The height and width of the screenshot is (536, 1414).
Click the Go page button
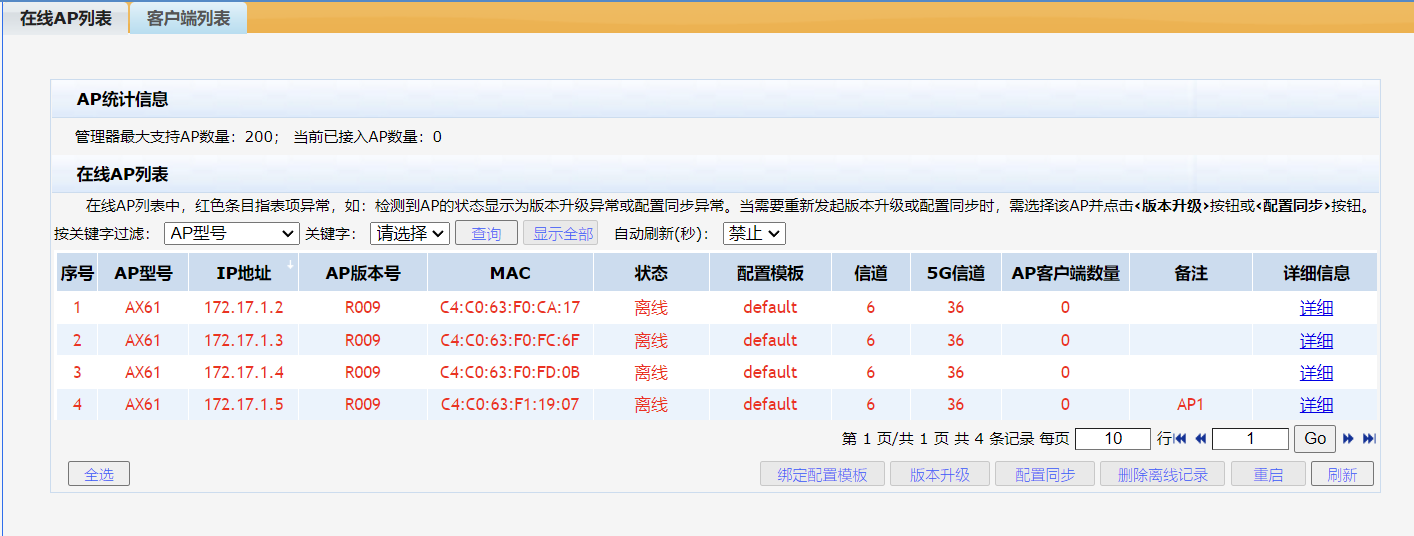1315,439
